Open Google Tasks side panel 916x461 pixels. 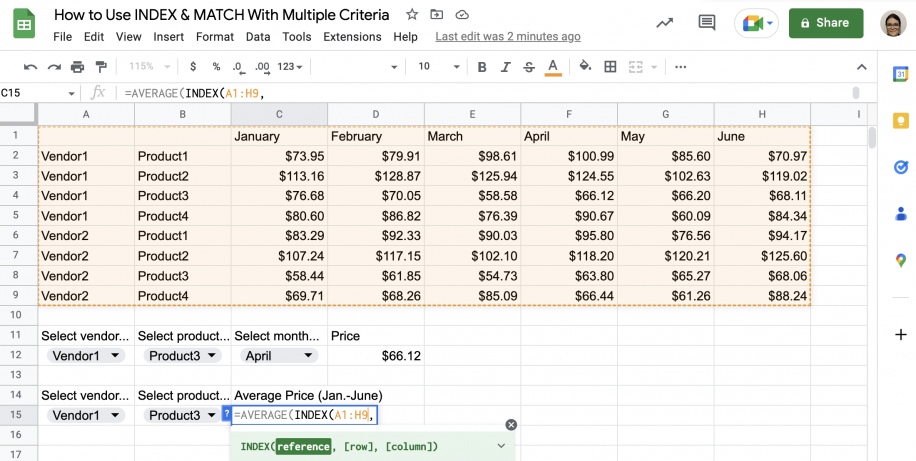900,167
